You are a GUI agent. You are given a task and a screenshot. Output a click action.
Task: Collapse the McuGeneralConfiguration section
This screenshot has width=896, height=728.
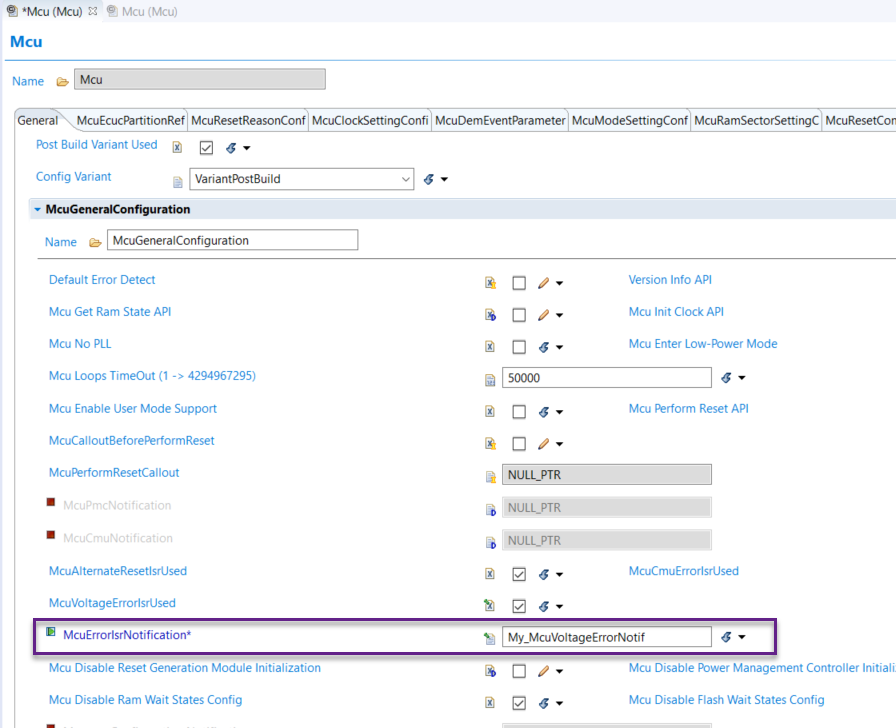coord(37,210)
